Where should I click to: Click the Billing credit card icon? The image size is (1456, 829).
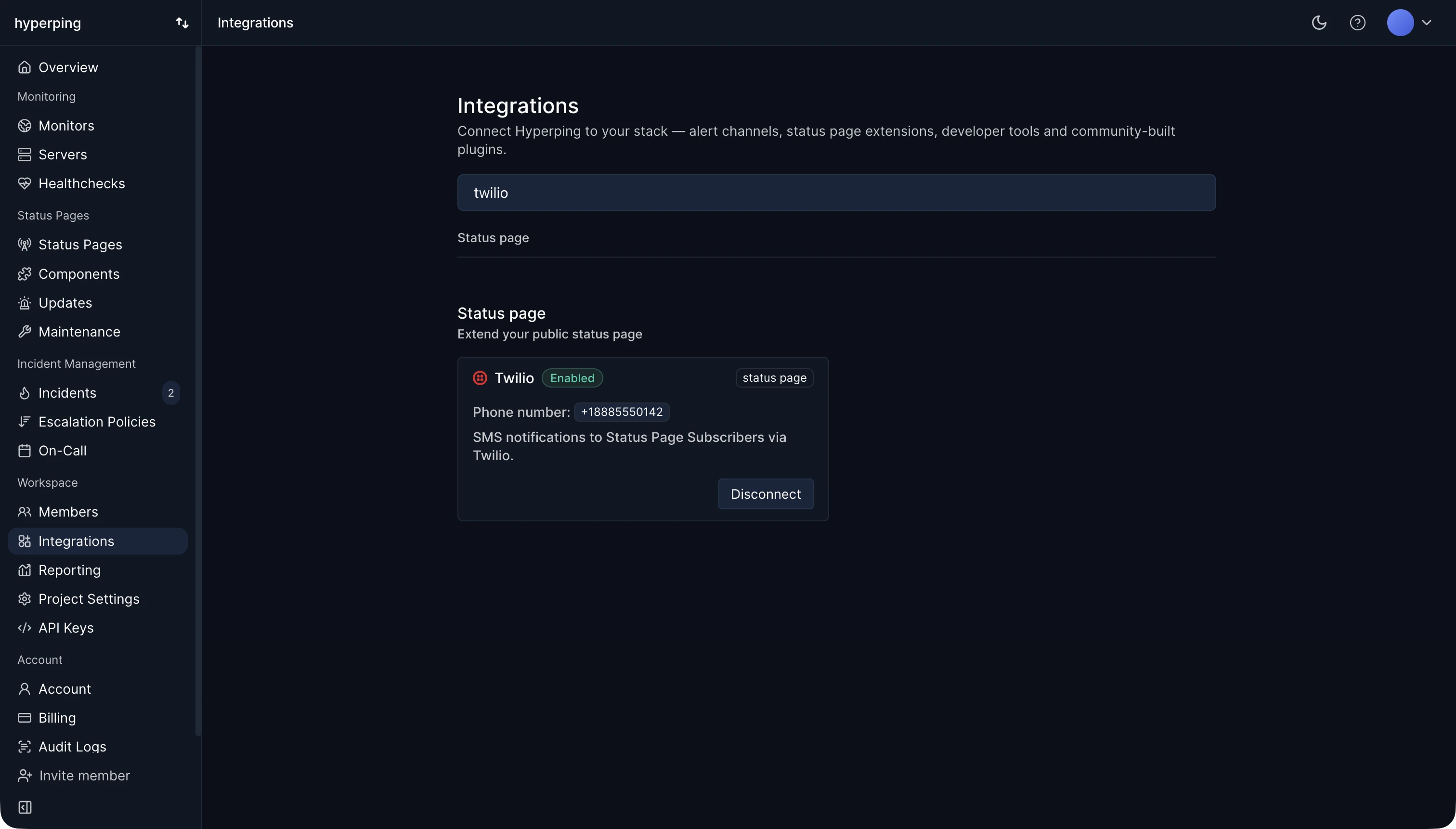coord(24,717)
